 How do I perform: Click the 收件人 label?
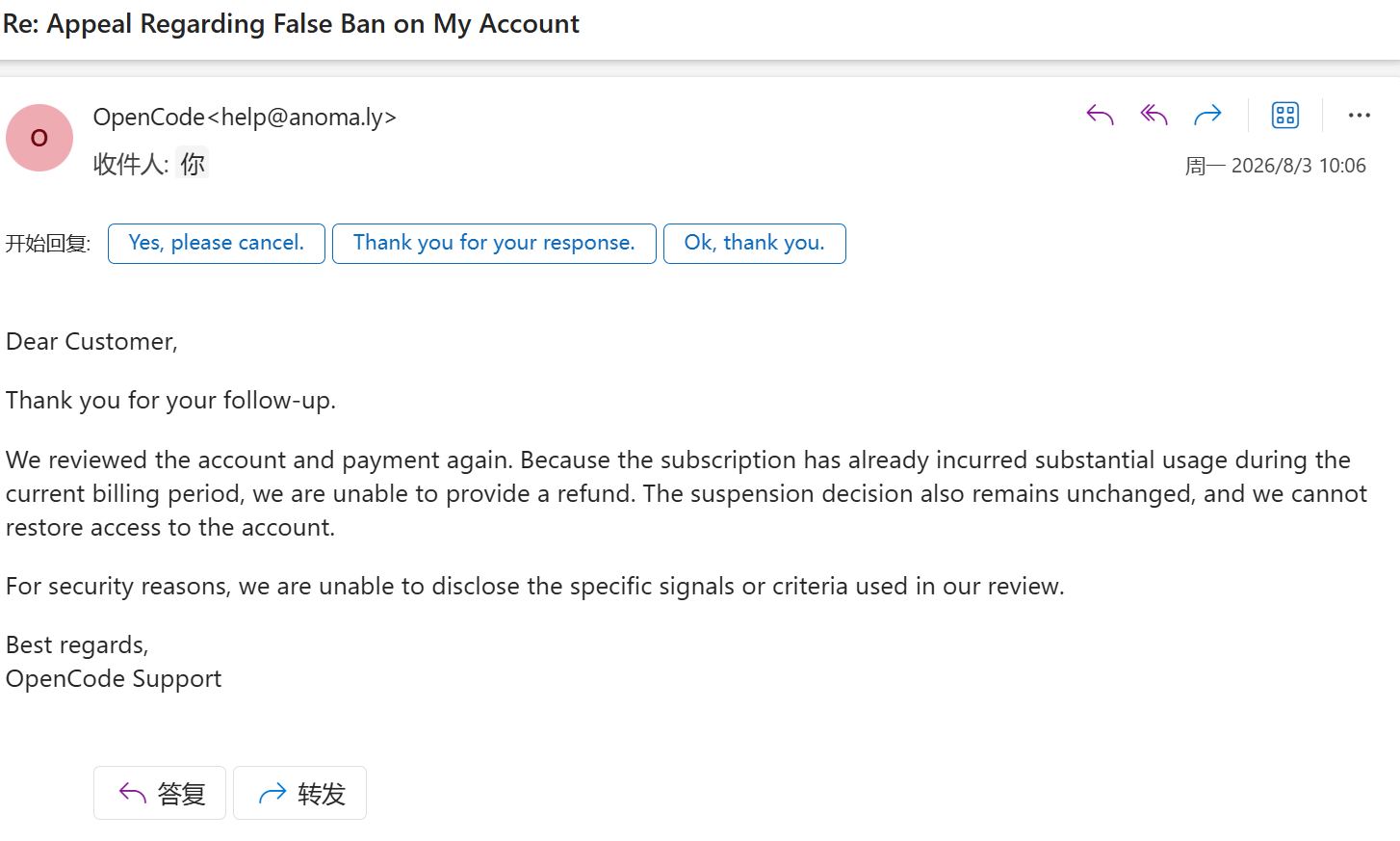point(131,164)
